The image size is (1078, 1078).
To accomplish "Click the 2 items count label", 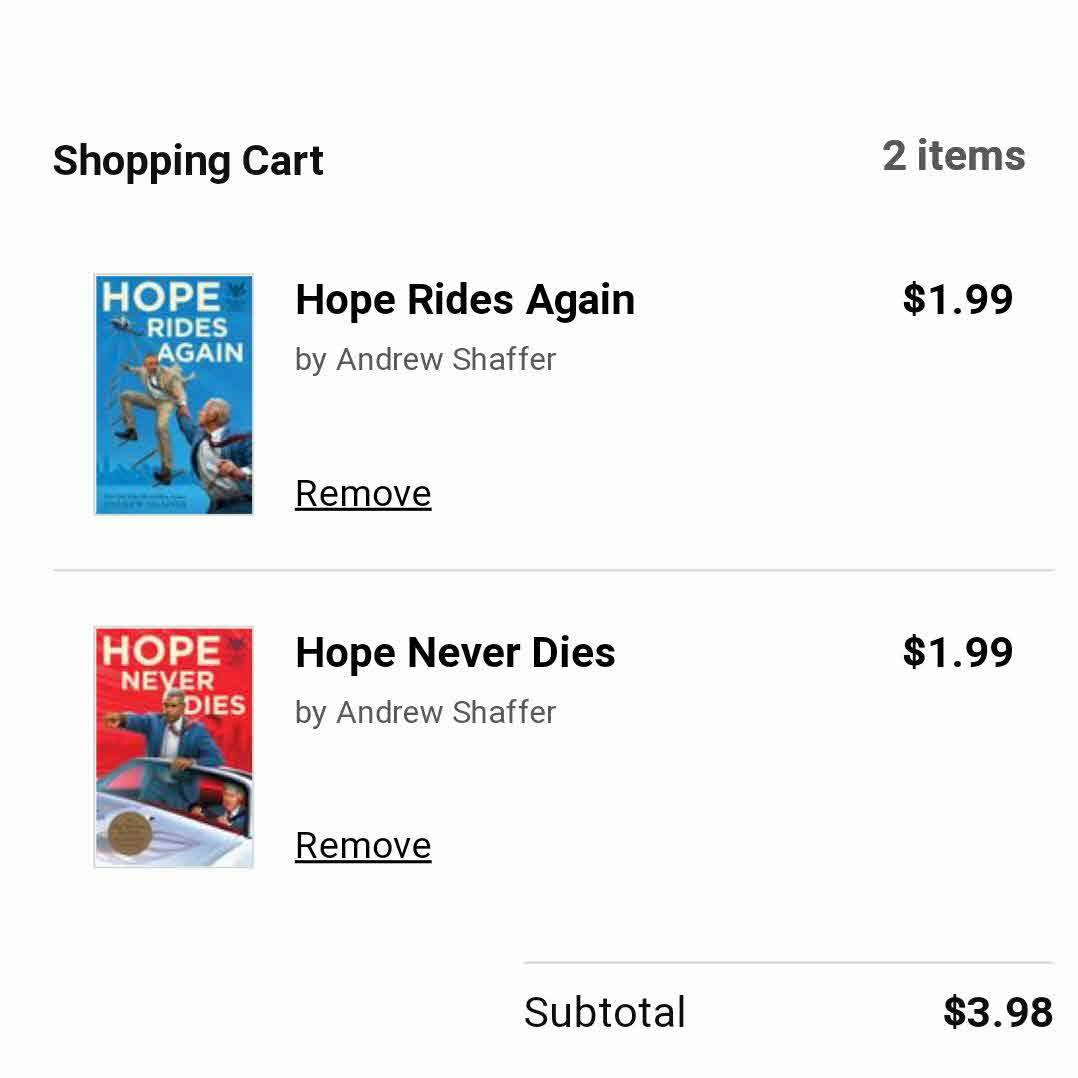I will point(953,156).
